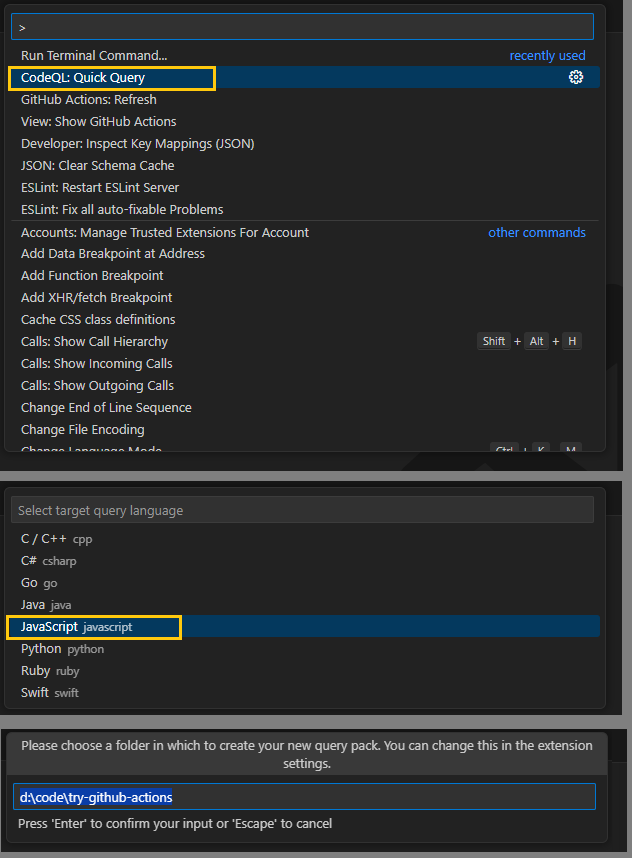This screenshot has width=632, height=858.
Task: Select JavaScript javascript language option
Action: (x=304, y=627)
